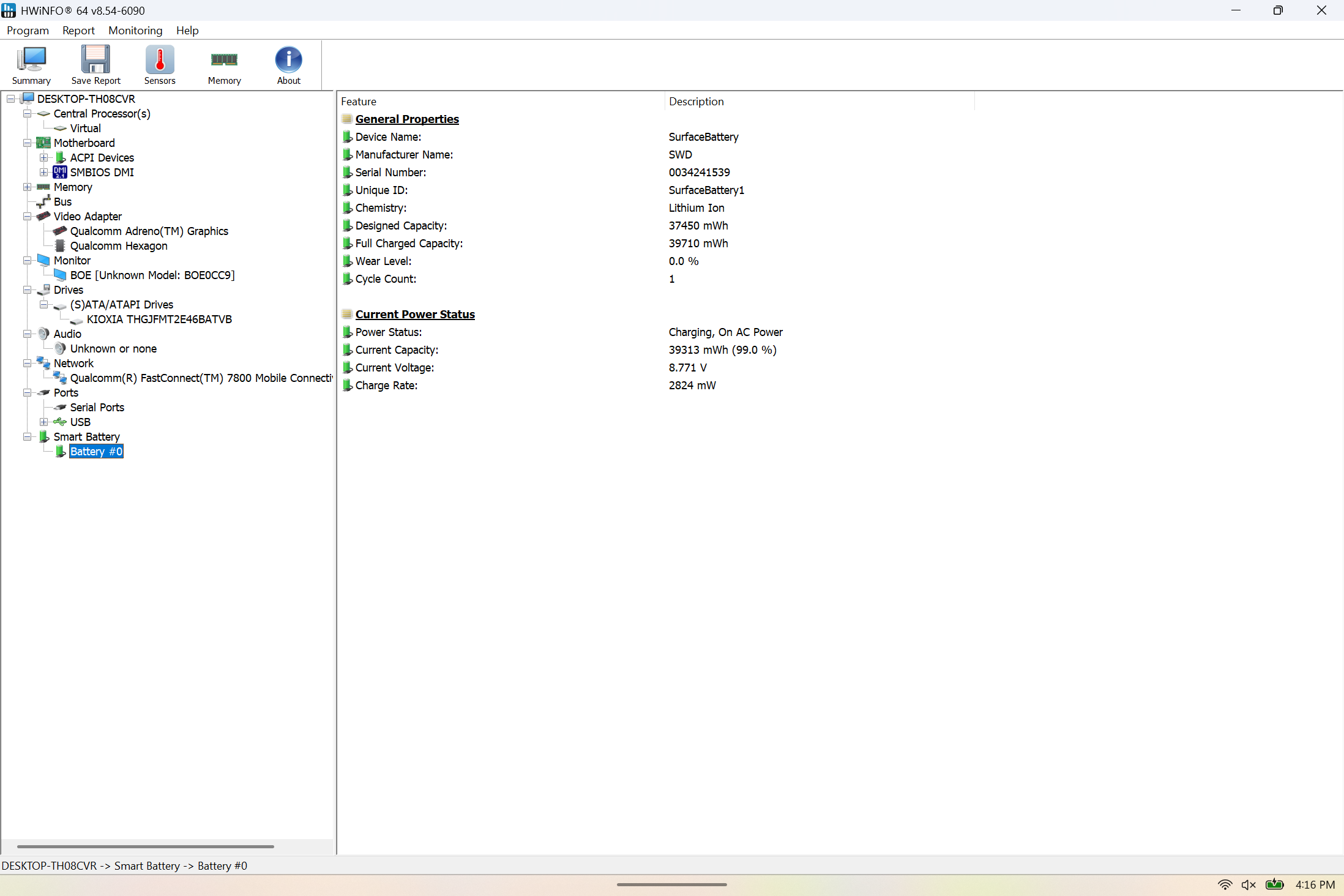Expand the ACPI Devices node
The height and width of the screenshot is (896, 1344).
tap(43, 157)
